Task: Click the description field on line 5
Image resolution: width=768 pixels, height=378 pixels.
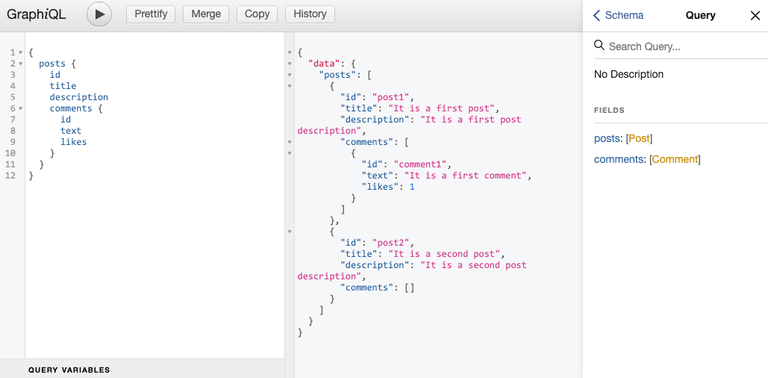Action: tap(79, 97)
